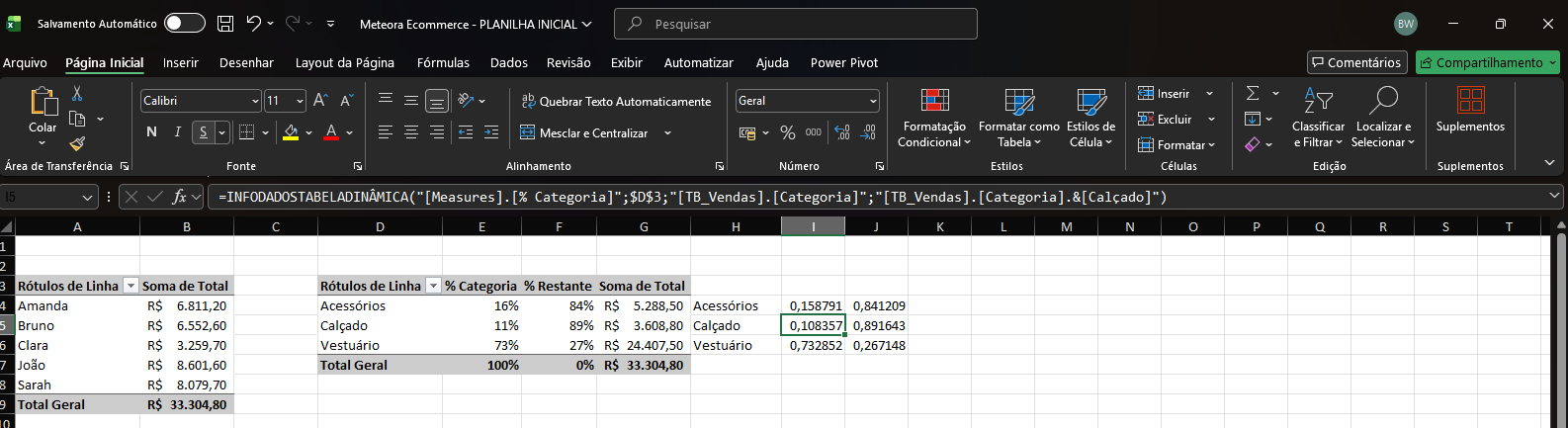Viewport: 1568px width, 428px height.
Task: Activate the Format Painter brush
Action: tap(77, 144)
